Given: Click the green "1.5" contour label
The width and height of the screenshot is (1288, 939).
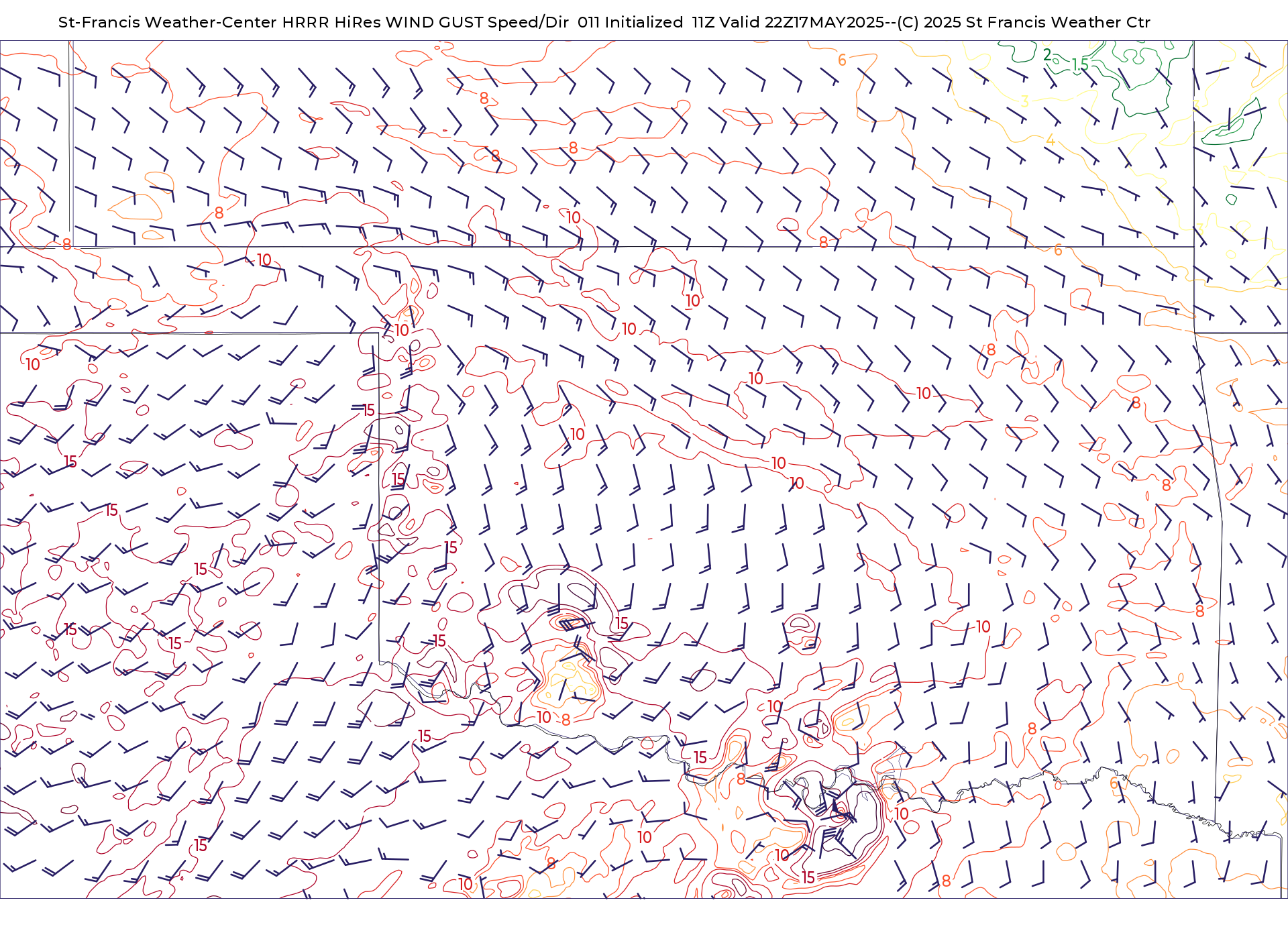Looking at the screenshot, I should click(1079, 65).
